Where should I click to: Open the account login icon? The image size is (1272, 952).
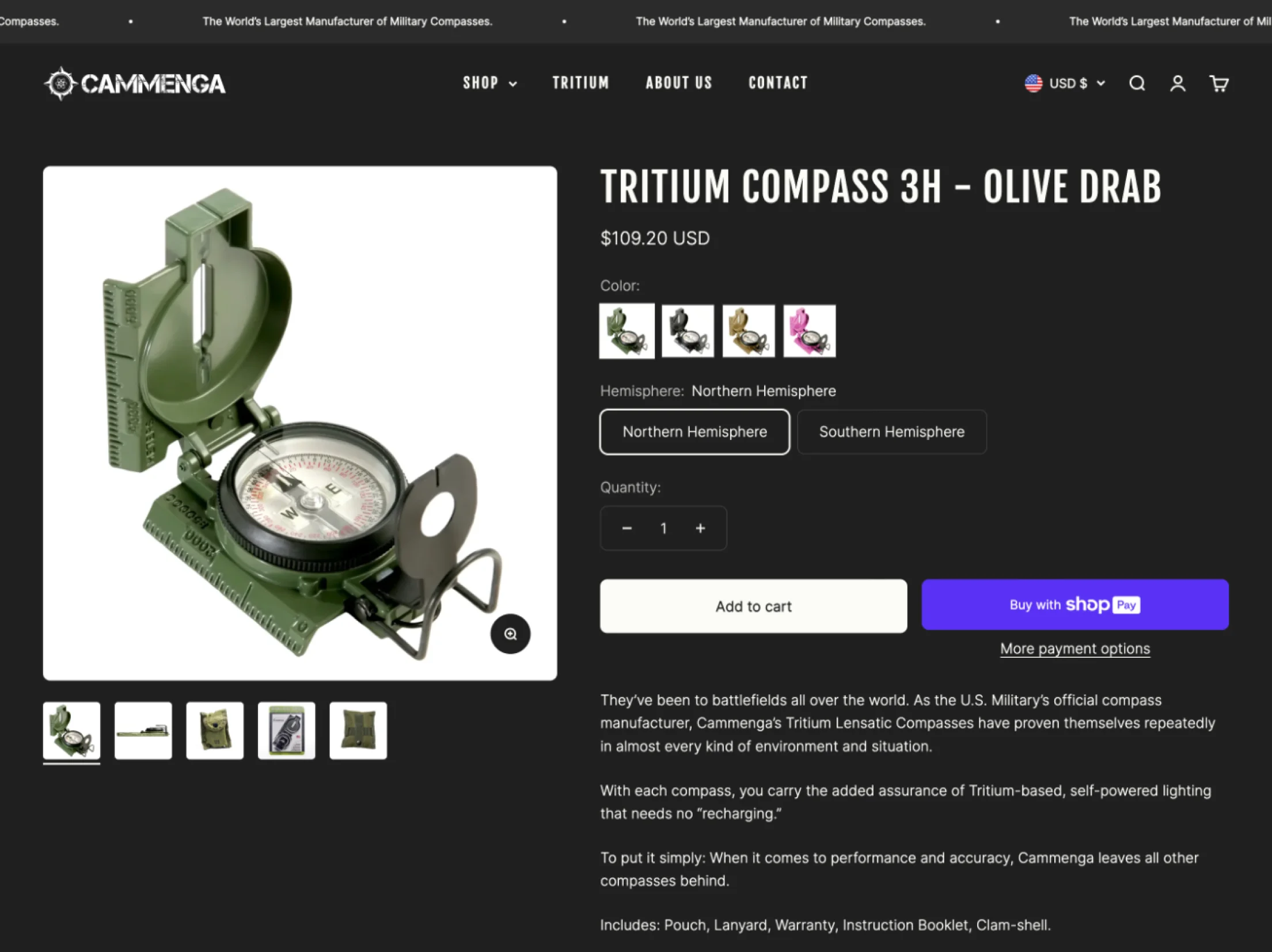(x=1178, y=84)
